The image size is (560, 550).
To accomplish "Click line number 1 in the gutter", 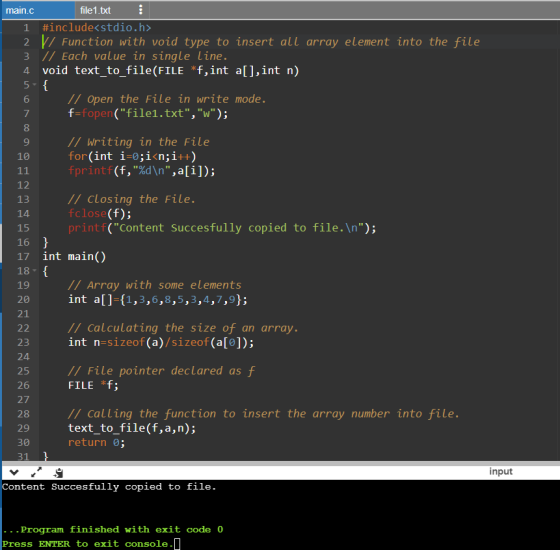I will coord(26,28).
